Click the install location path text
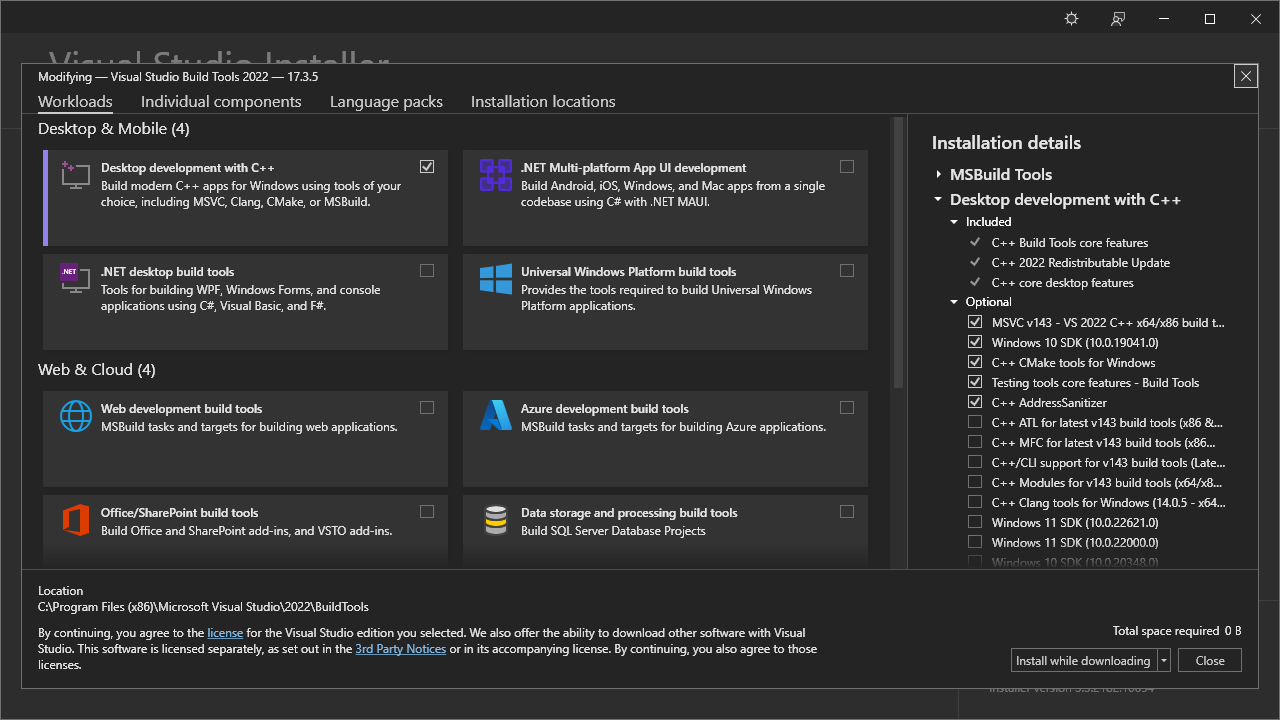 pyautogui.click(x=203, y=607)
